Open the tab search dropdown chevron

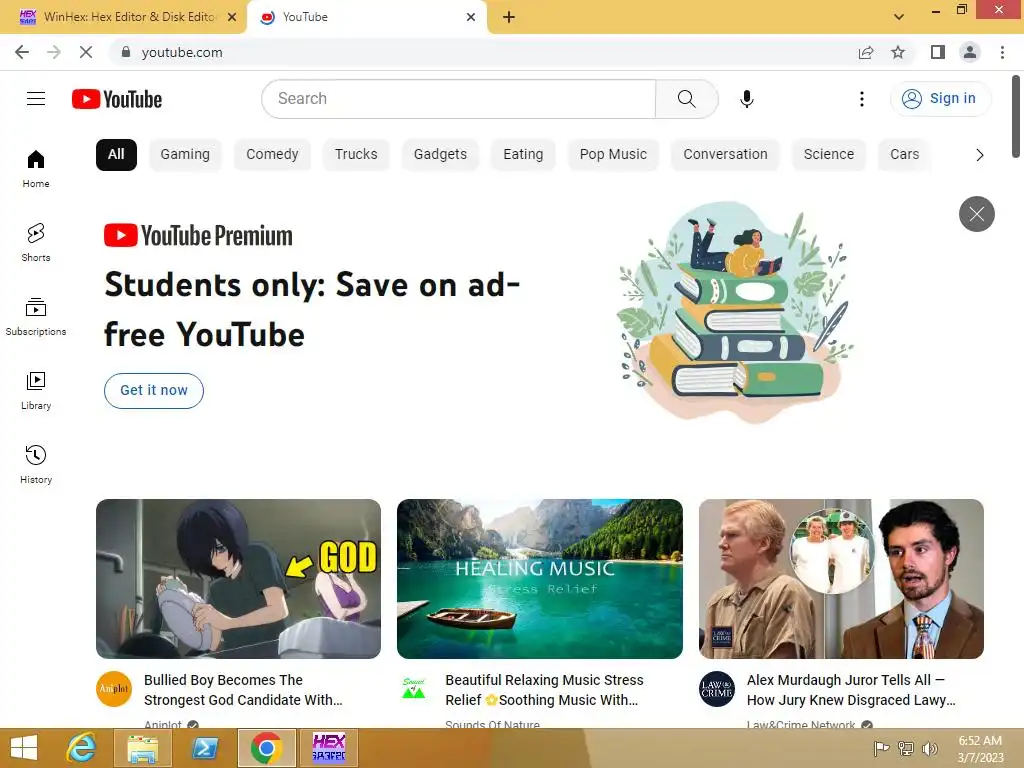click(x=899, y=17)
